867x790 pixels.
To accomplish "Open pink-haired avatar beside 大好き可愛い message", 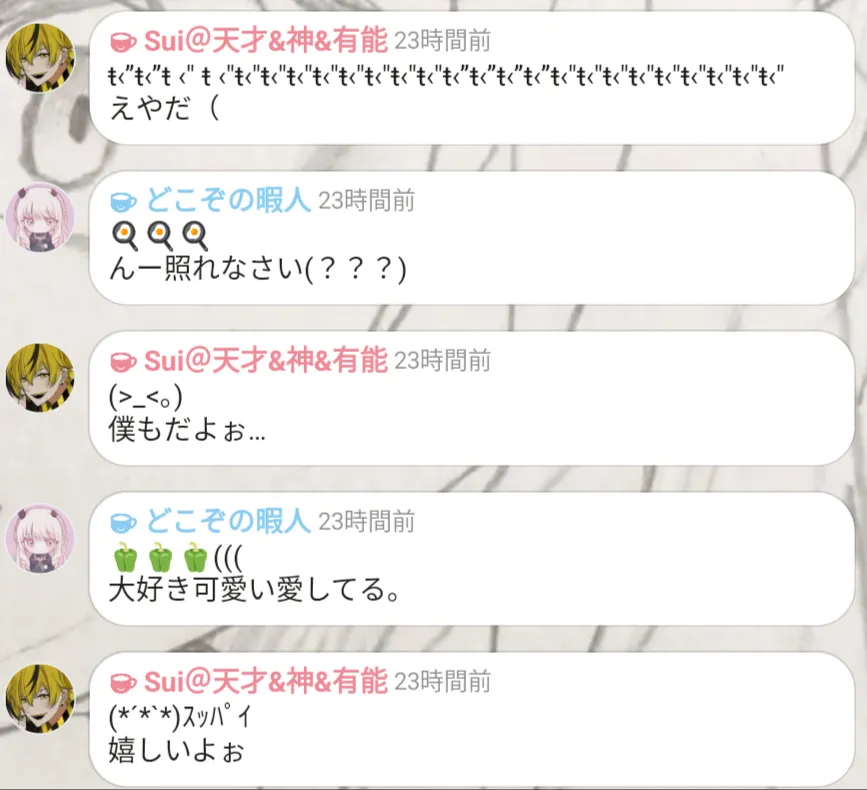I will pyautogui.click(x=40, y=538).
